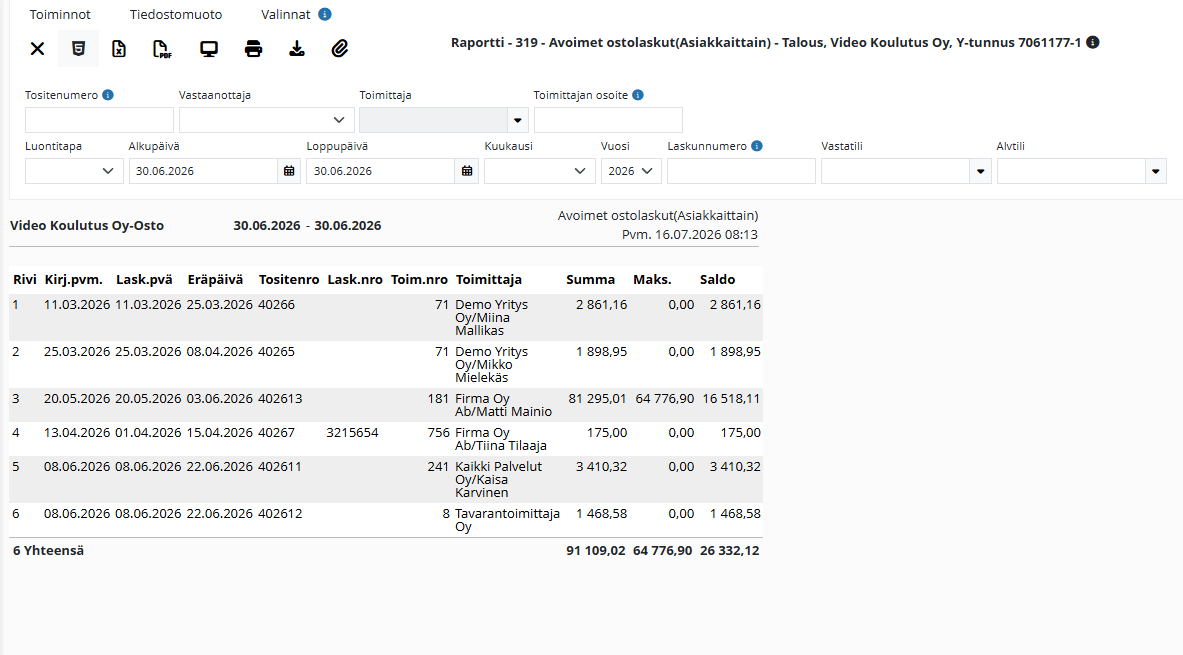The image size is (1183, 655).
Task: Open the Vuosi 2026 dropdown
Action: click(631, 171)
